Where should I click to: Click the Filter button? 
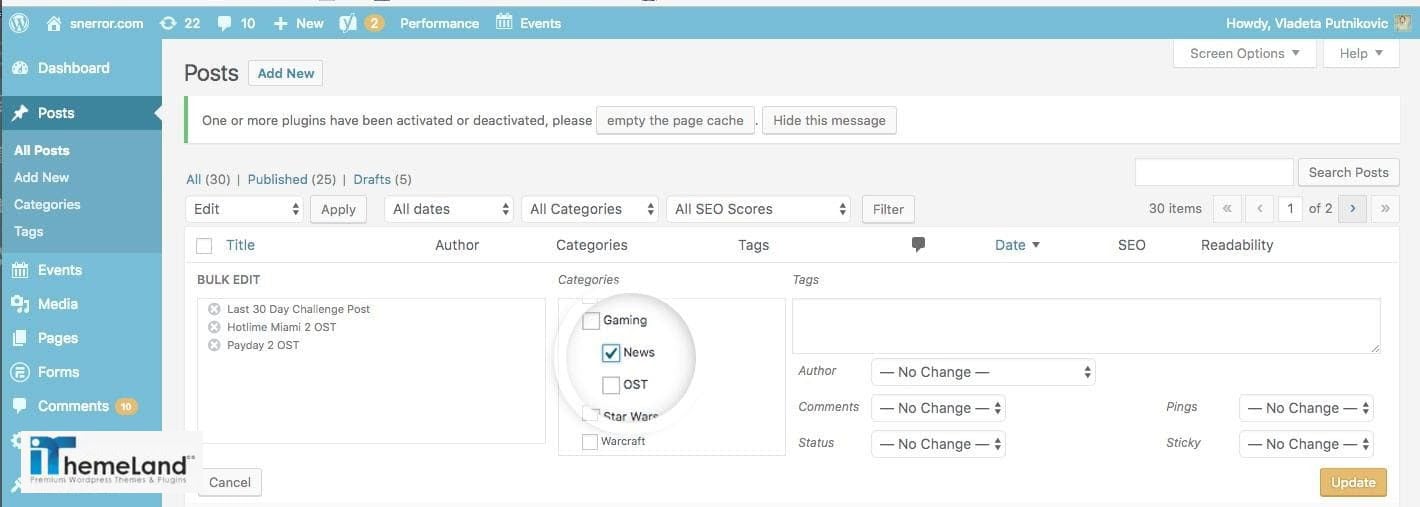click(888, 209)
